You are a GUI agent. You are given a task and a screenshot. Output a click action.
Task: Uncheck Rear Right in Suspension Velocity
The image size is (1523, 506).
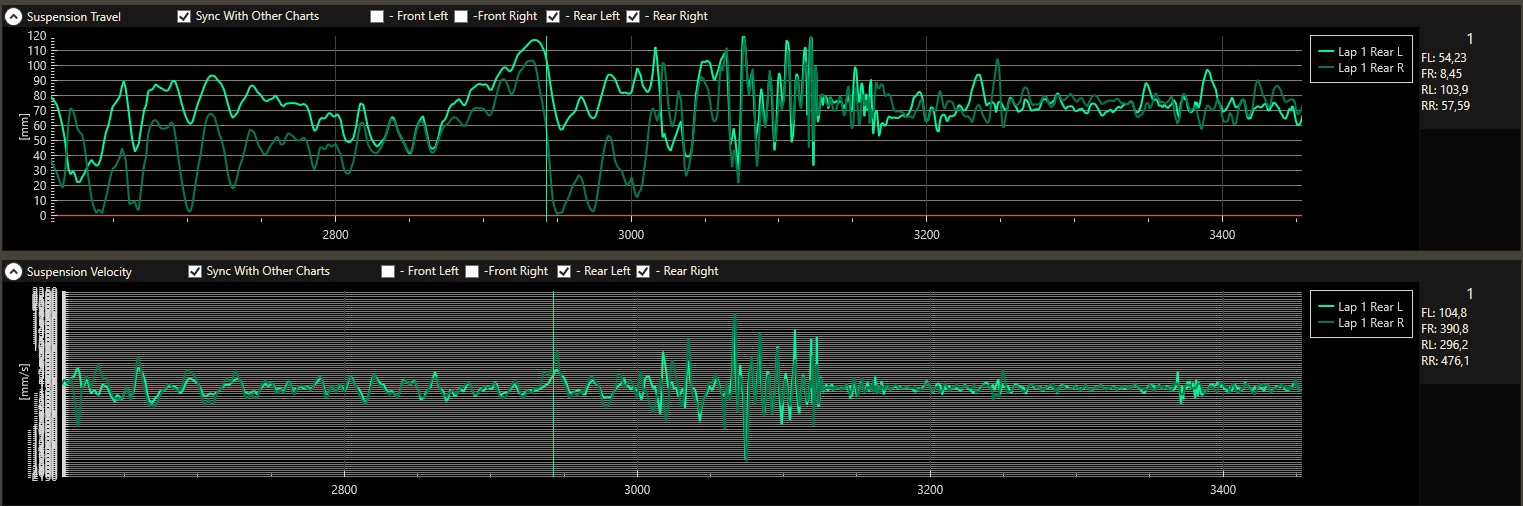pyautogui.click(x=643, y=271)
